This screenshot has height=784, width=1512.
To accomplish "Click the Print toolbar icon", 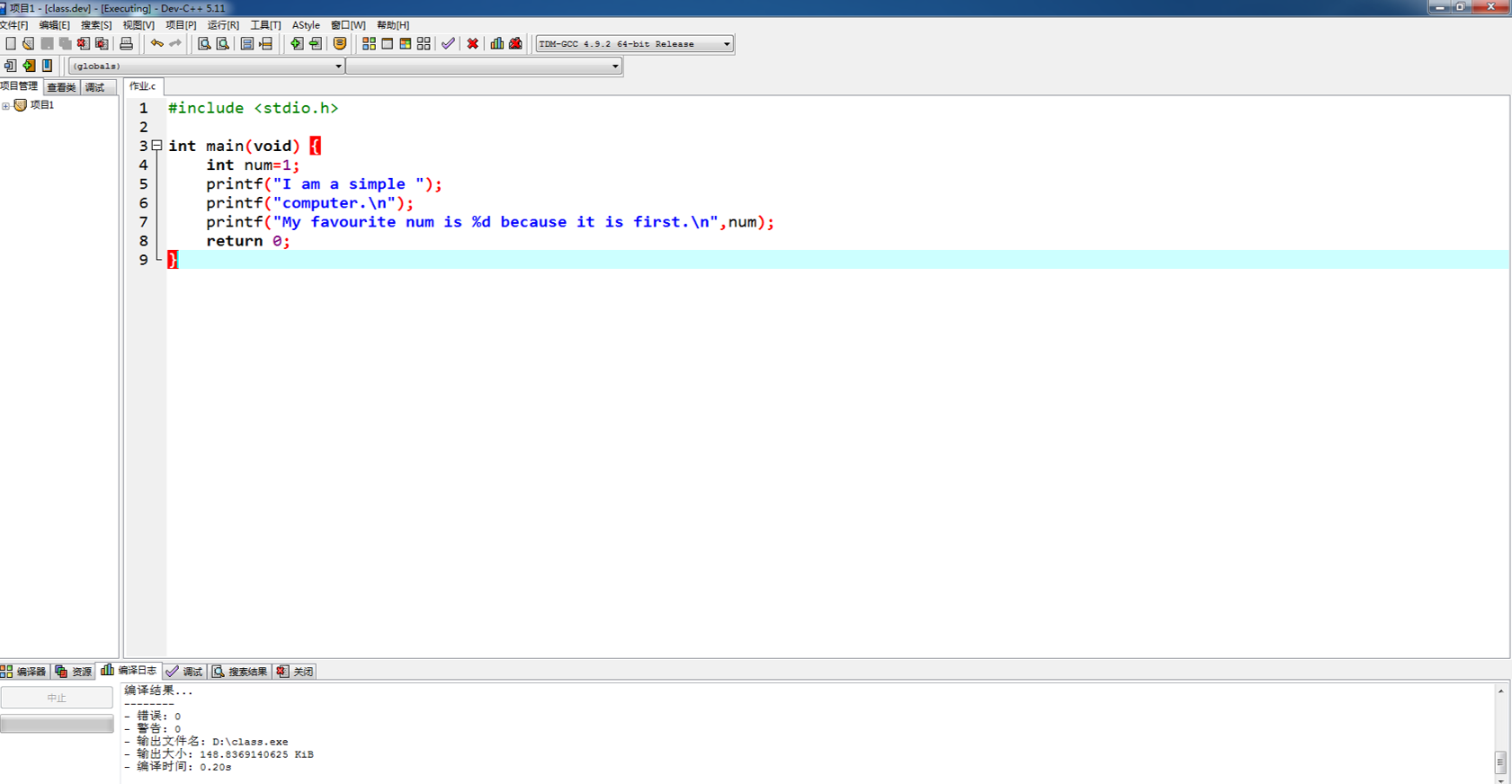I will click(x=126, y=43).
